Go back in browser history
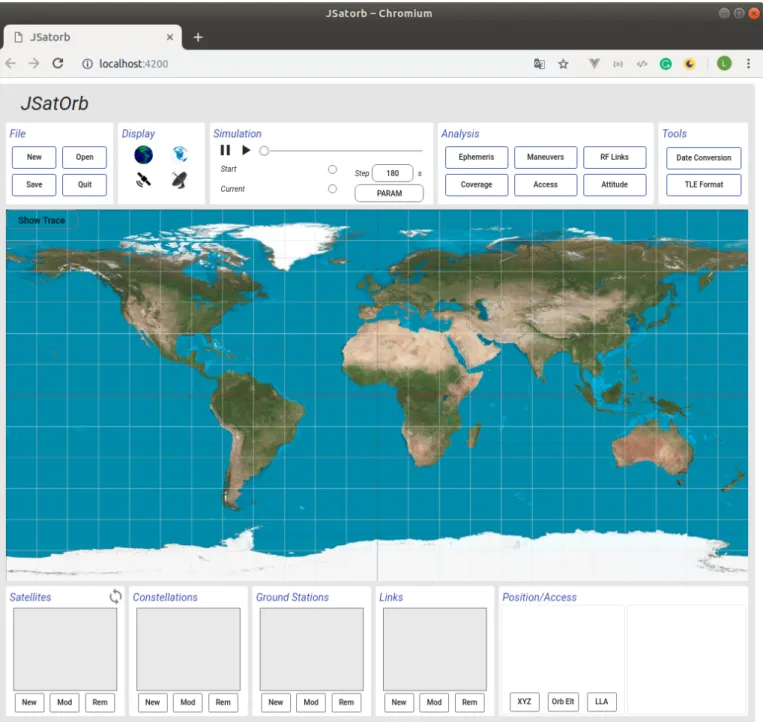Viewport: 763px width, 722px height. 11,64
